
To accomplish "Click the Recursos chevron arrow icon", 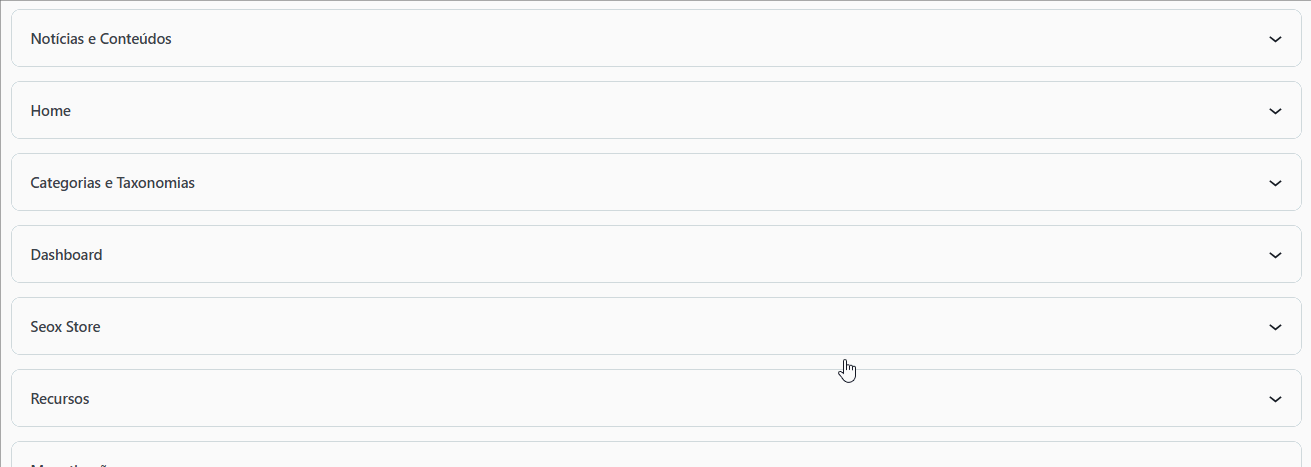I will point(1275,399).
